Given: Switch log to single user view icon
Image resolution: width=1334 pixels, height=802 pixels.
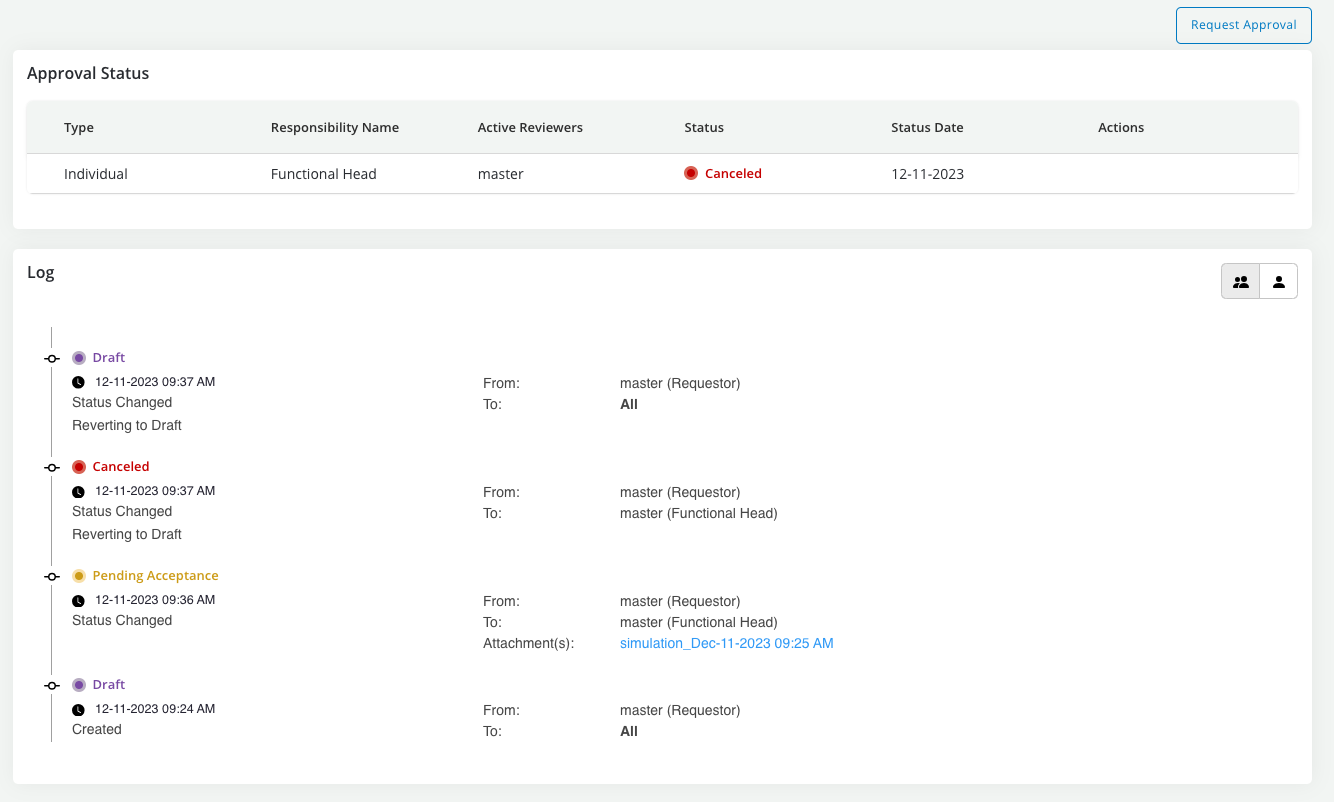Looking at the screenshot, I should (1278, 282).
